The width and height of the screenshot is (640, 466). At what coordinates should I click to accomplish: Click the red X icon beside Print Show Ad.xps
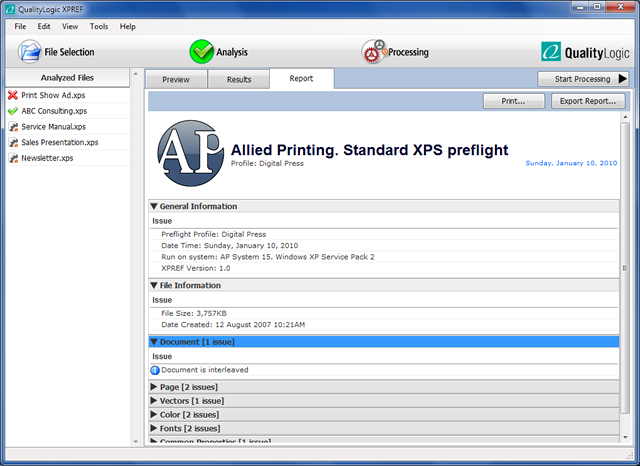pos(13,95)
